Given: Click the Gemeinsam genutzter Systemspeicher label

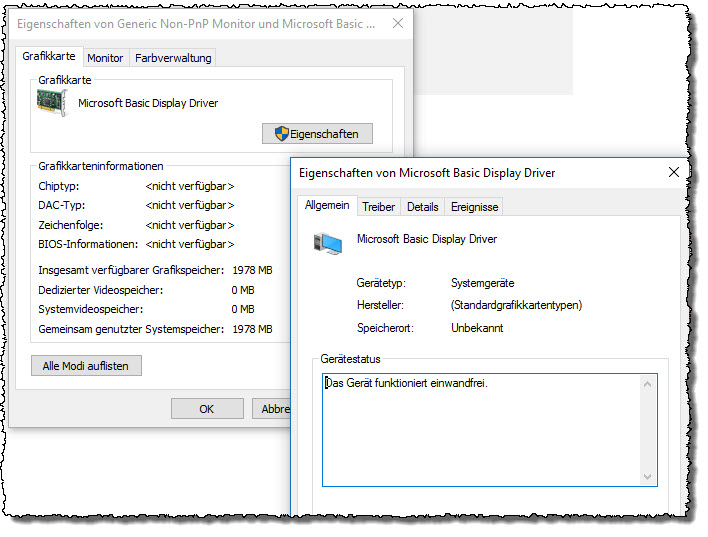Looking at the screenshot, I should tap(131, 329).
